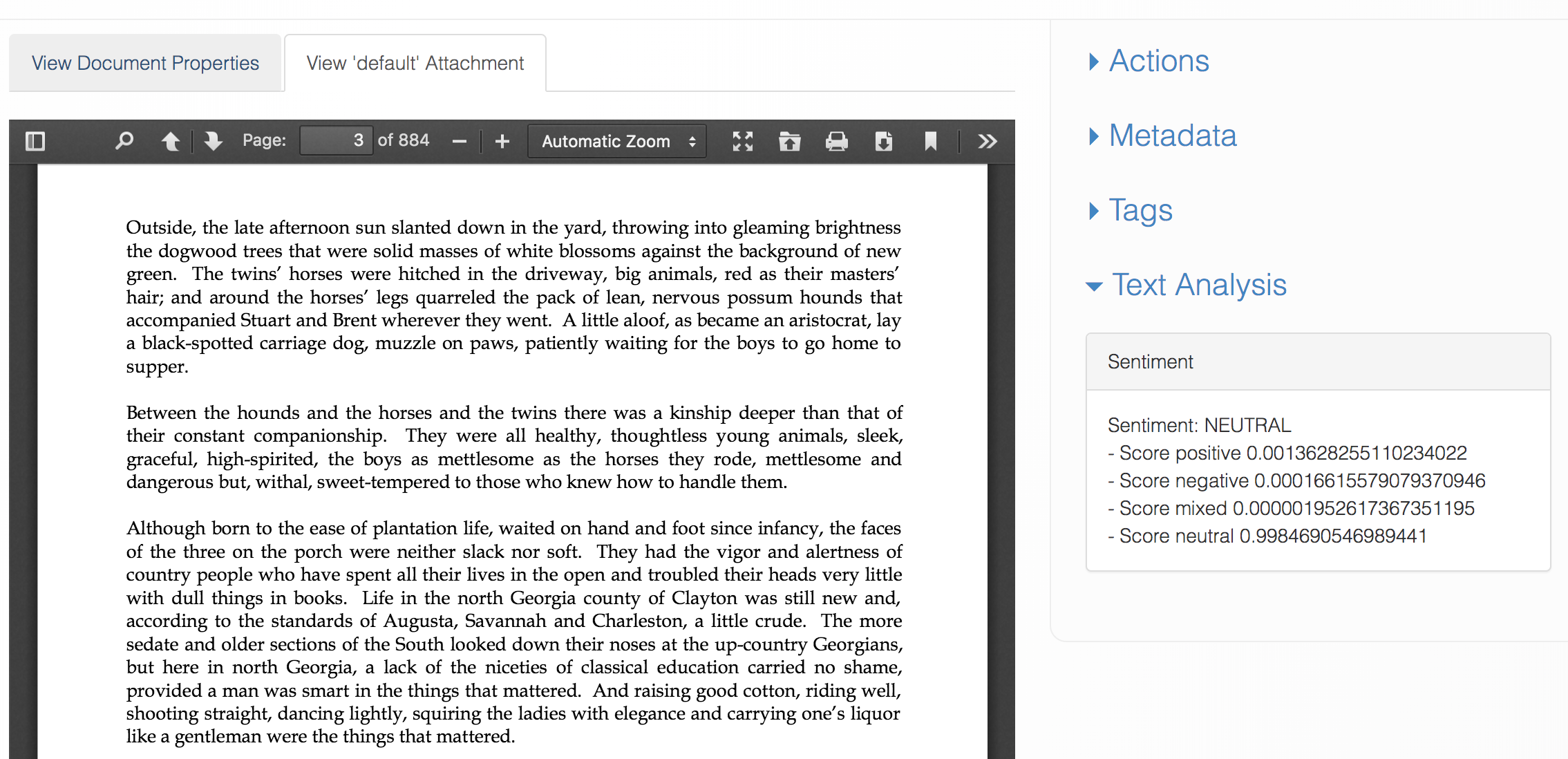Image resolution: width=1568 pixels, height=759 pixels.
Task: Click the paragraph starting 'Although born to the ease'
Action: [x=514, y=632]
